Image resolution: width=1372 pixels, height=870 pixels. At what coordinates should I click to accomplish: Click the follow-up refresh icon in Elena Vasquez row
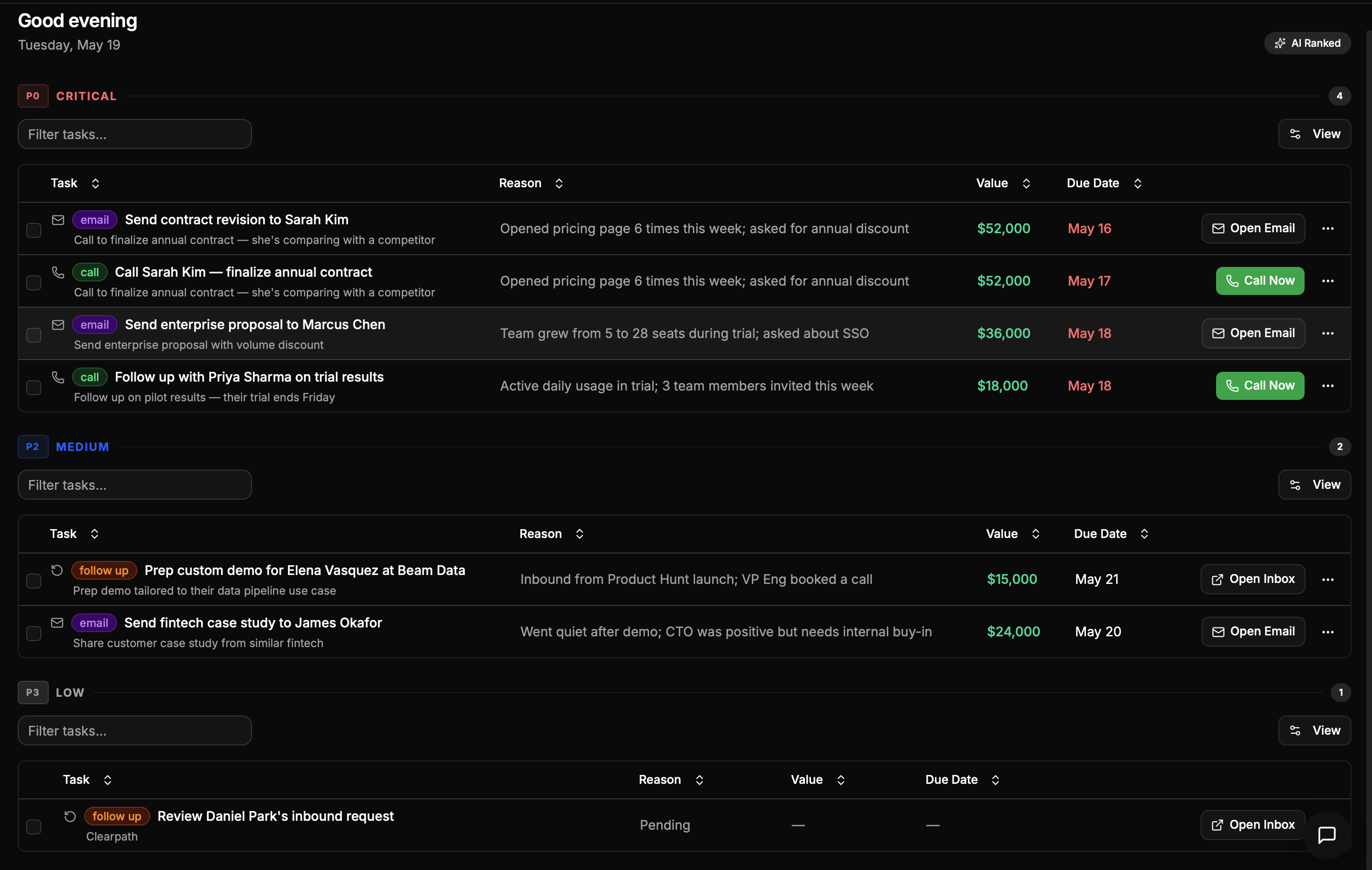pyautogui.click(x=57, y=570)
